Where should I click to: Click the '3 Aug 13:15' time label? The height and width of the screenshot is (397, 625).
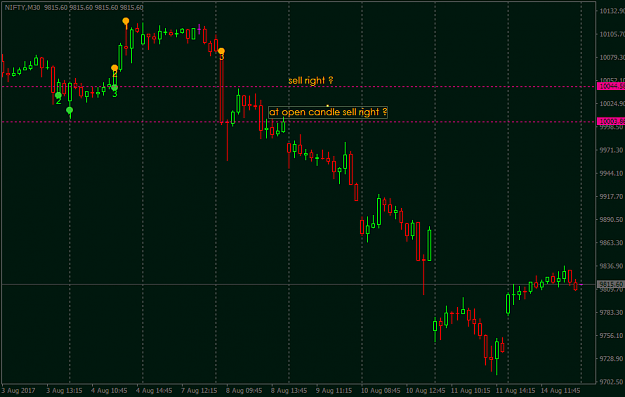(x=64, y=390)
